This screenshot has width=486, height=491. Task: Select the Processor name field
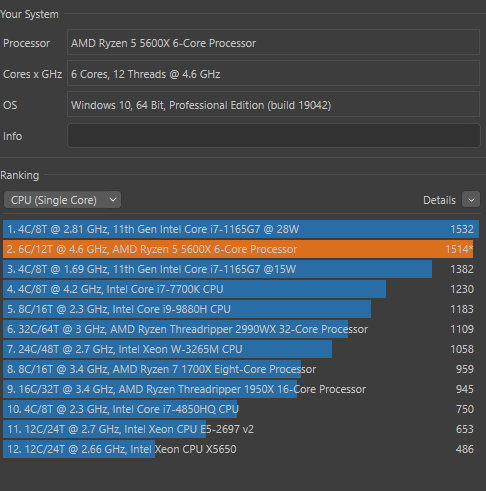point(273,42)
